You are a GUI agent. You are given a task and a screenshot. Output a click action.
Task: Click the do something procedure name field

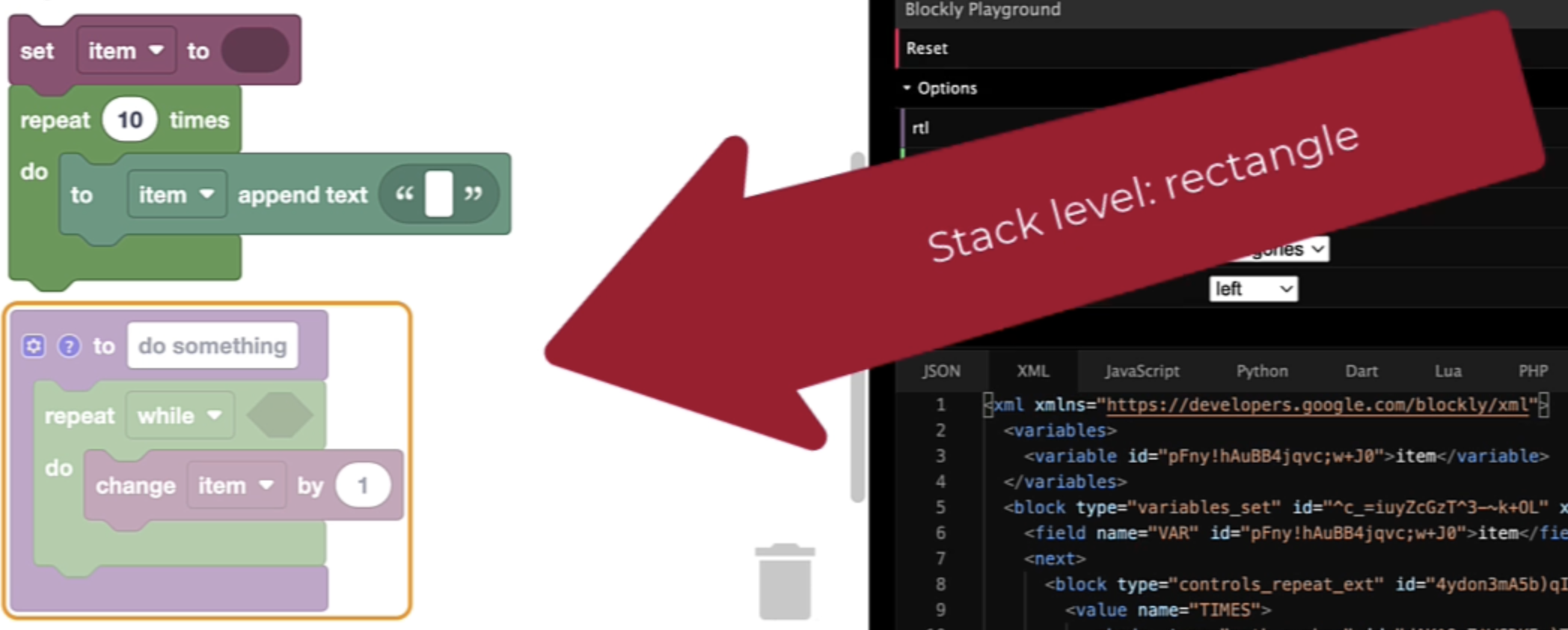(x=212, y=346)
